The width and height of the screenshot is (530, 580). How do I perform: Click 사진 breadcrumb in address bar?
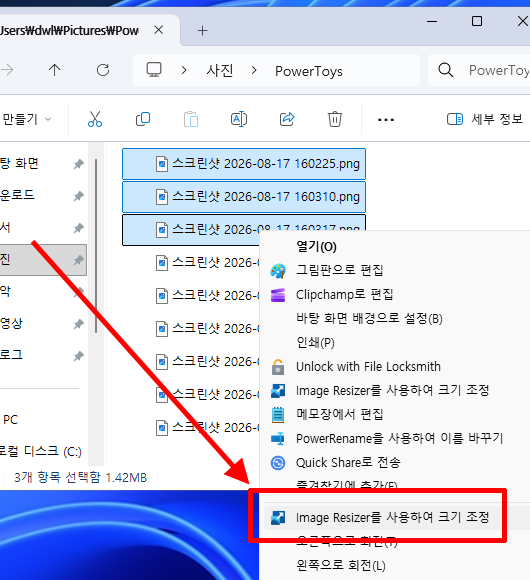[220, 70]
